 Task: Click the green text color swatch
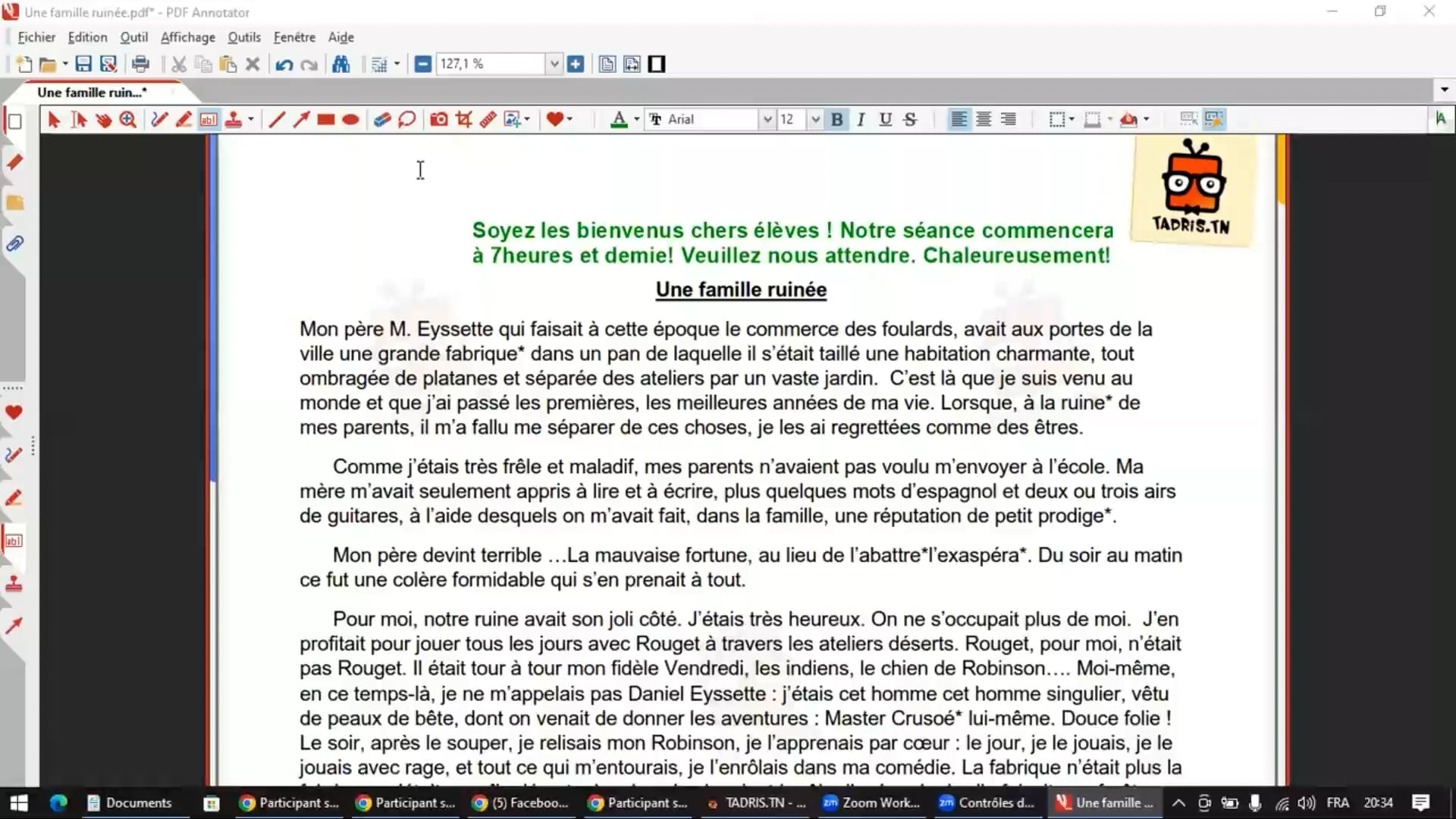tap(619, 119)
